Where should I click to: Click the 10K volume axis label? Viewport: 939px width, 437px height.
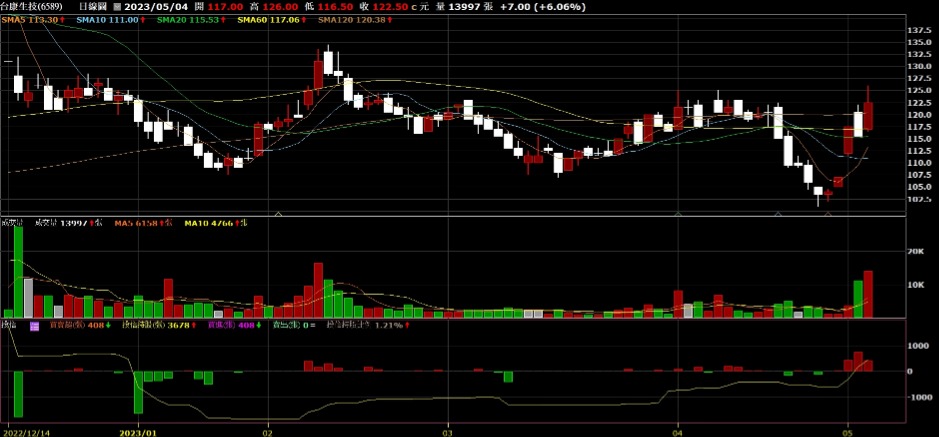tap(916, 286)
